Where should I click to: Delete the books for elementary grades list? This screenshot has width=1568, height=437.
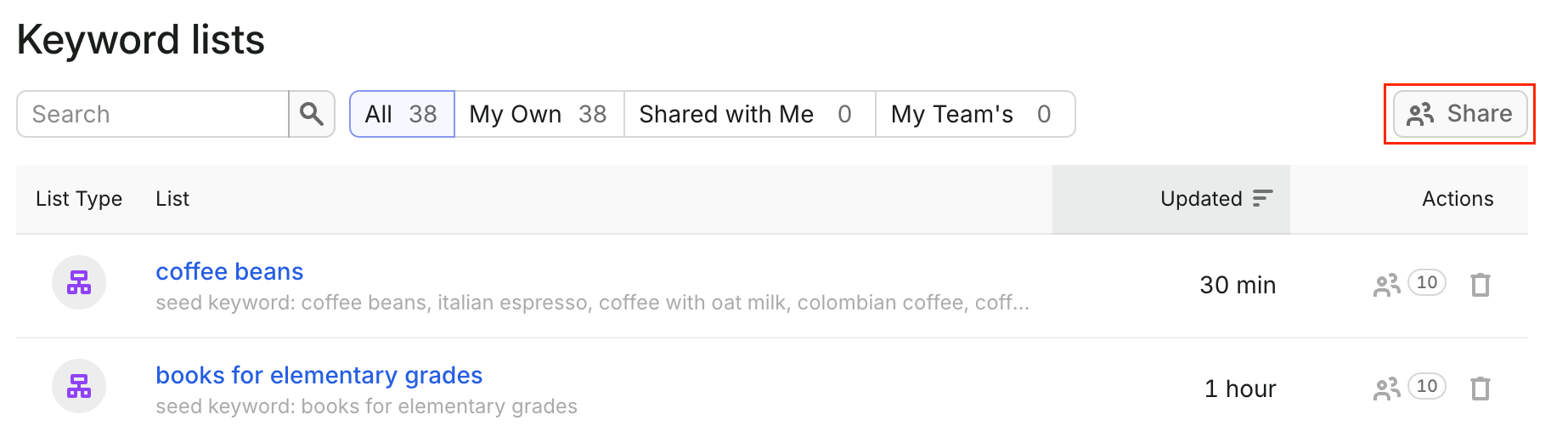click(x=1481, y=389)
